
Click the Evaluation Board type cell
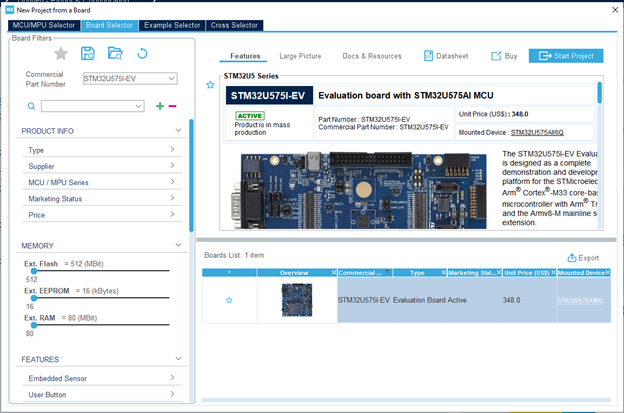click(419, 300)
